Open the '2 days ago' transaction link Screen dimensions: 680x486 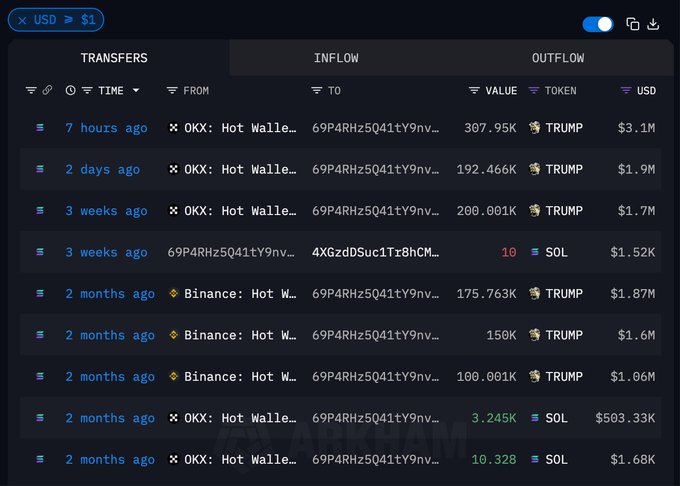[103, 169]
